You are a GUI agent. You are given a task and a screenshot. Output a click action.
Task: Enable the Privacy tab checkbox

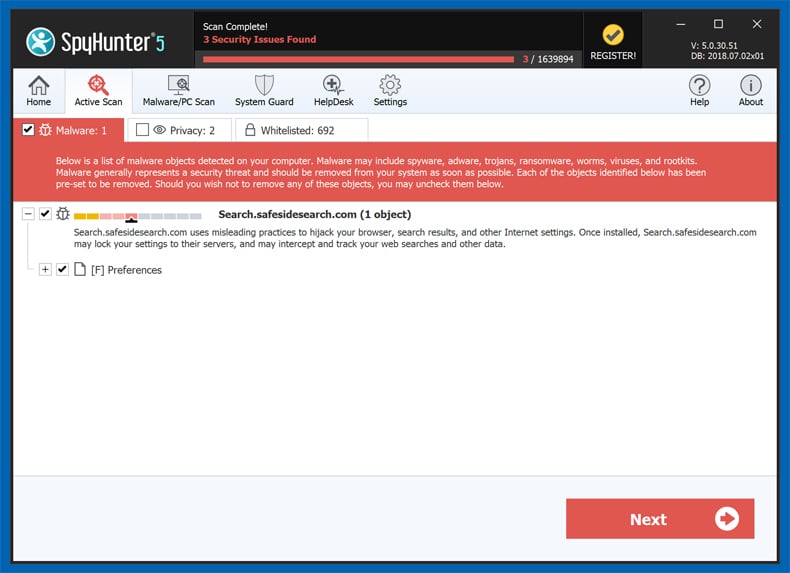click(142, 130)
